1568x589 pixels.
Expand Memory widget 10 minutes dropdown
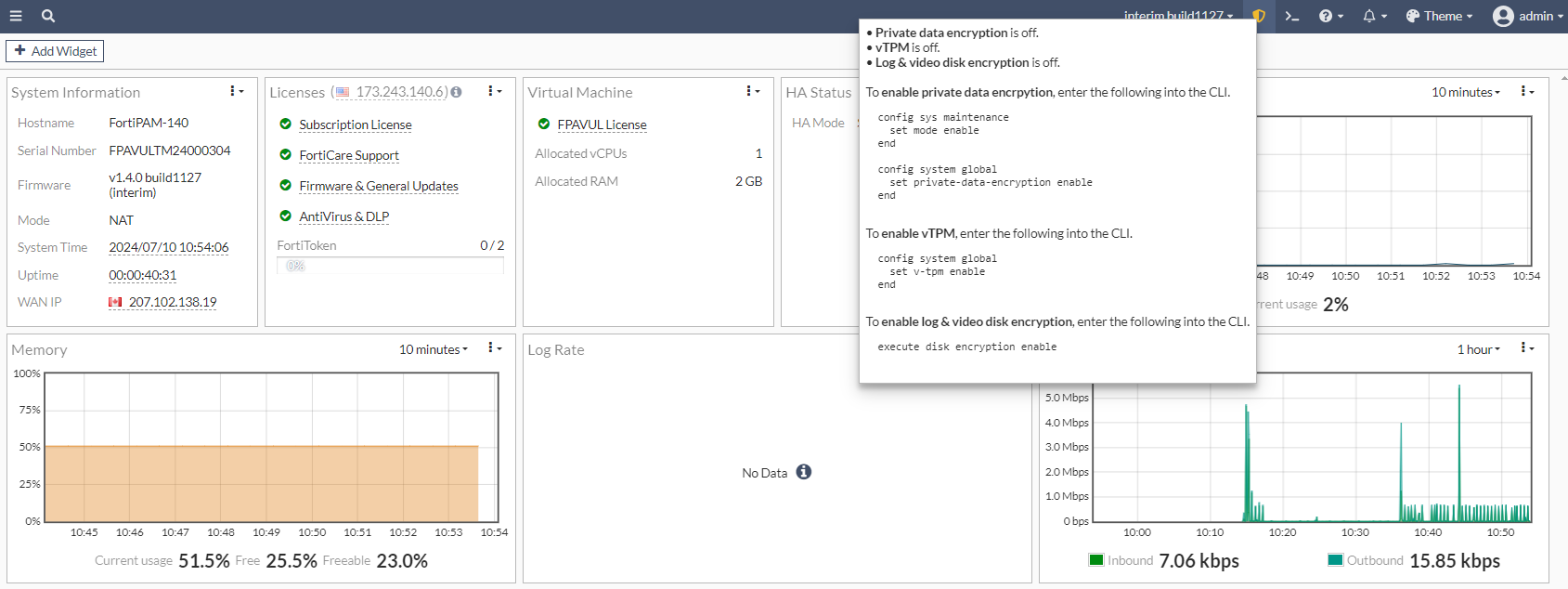click(434, 349)
